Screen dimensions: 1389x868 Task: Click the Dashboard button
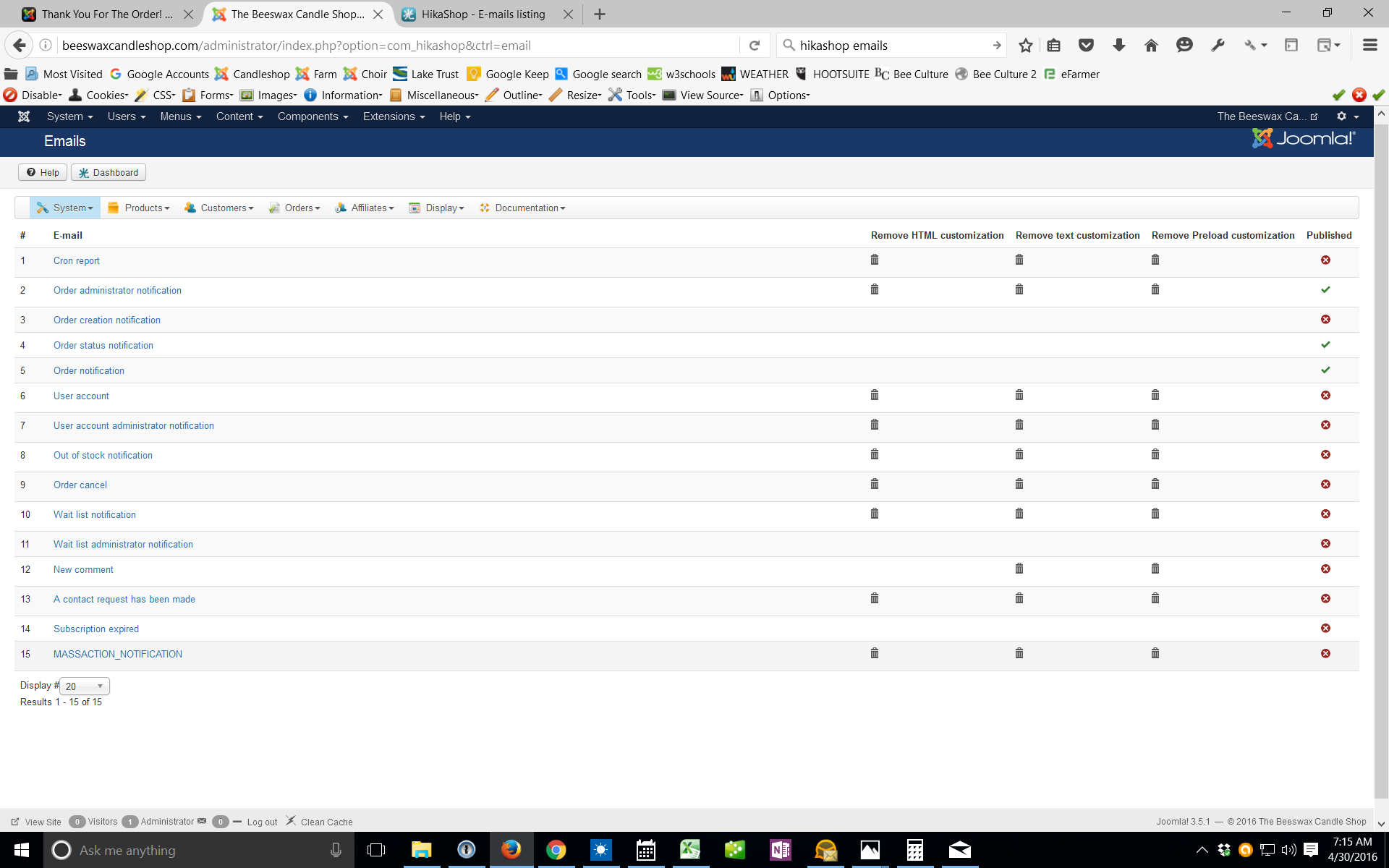(109, 172)
